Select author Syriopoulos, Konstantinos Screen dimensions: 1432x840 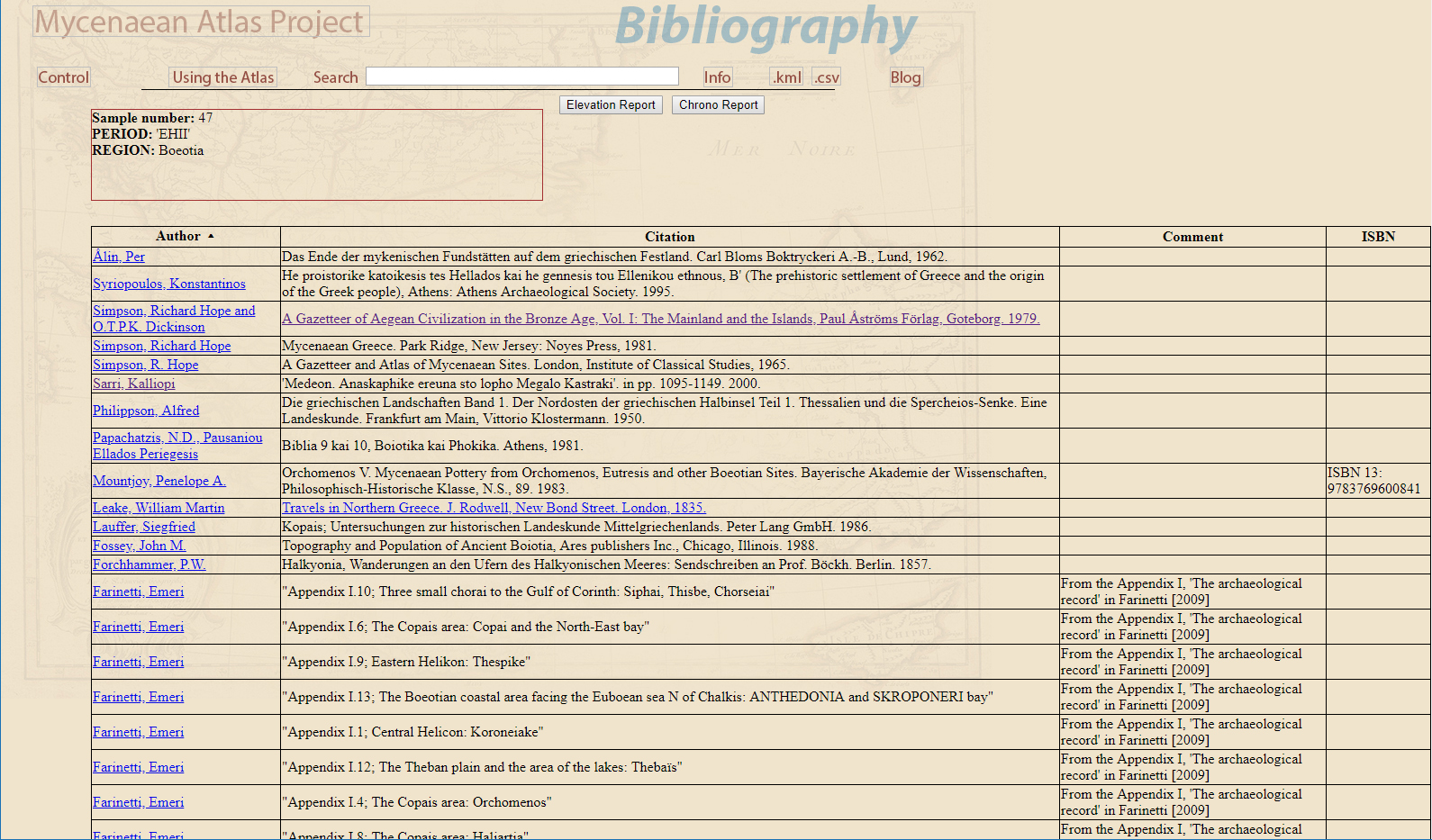click(x=168, y=284)
